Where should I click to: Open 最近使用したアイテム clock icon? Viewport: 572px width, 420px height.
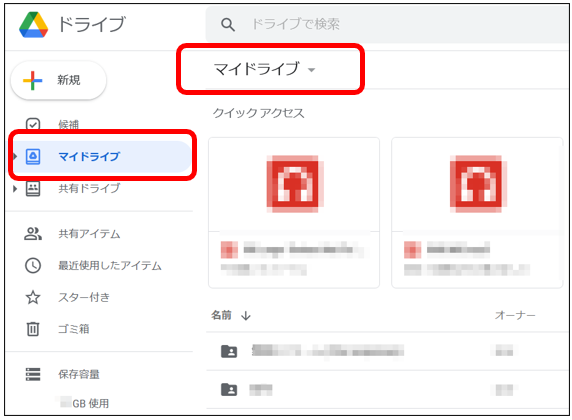coord(33,265)
